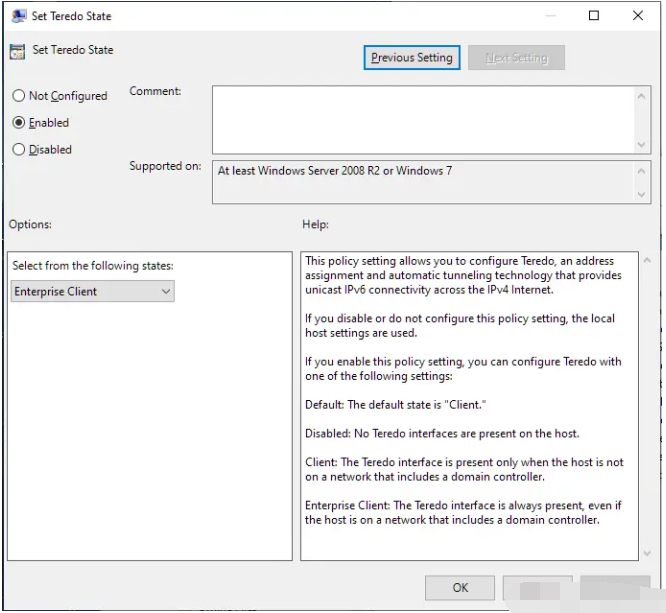
Task: Close the Set Teredo State window
Action: (x=638, y=16)
